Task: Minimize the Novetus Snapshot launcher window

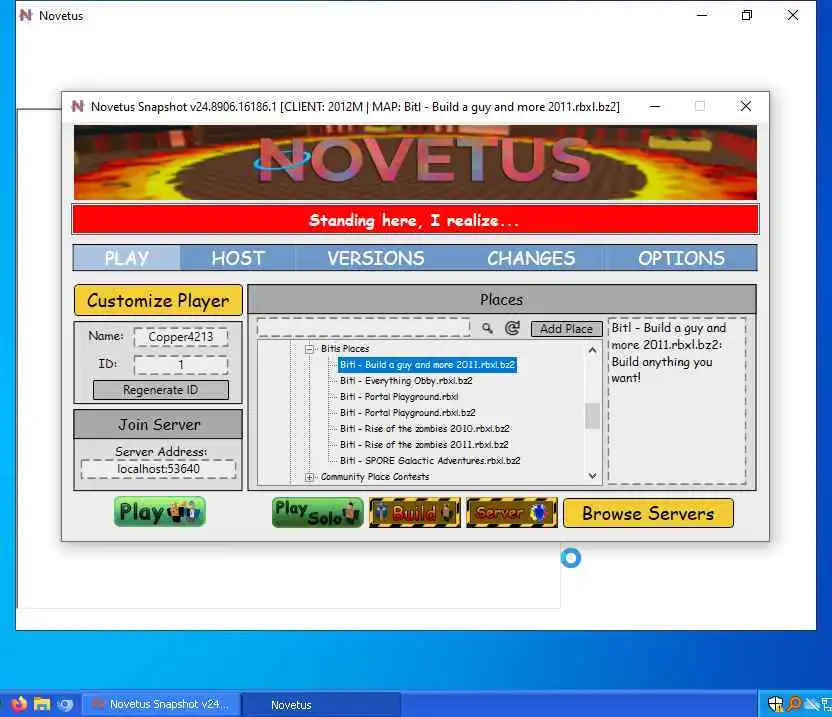Action: 655,106
